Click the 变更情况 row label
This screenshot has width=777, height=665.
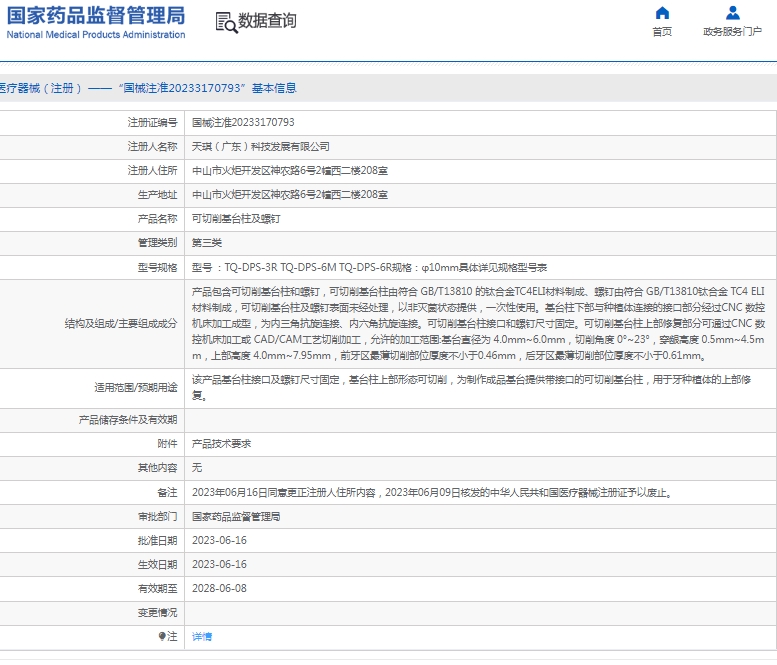pyautogui.click(x=157, y=613)
